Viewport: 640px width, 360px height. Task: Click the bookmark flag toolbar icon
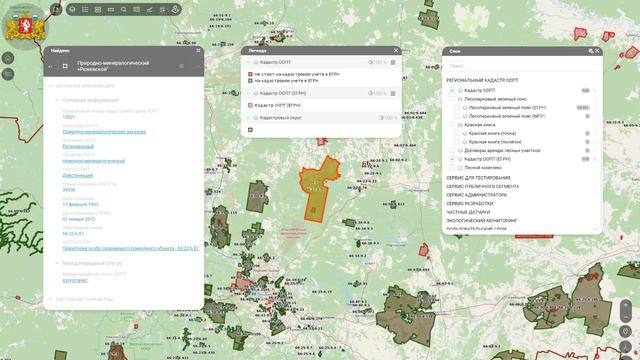pos(162,9)
